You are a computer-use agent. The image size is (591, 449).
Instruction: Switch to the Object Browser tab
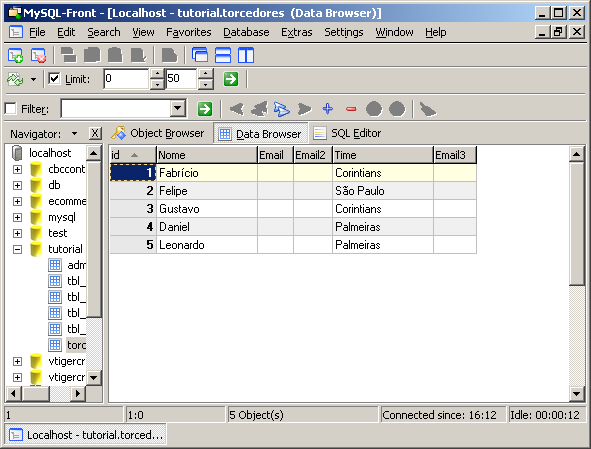(x=158, y=133)
